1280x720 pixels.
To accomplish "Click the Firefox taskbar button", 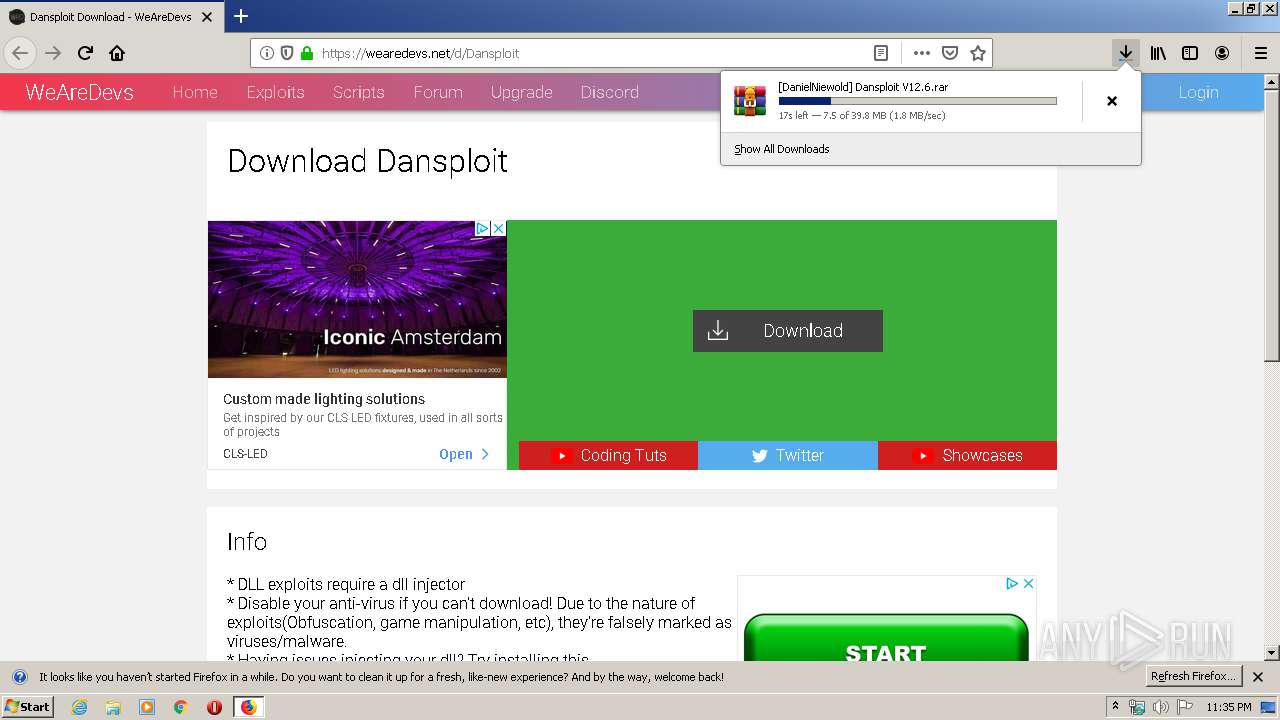I will (x=248, y=707).
